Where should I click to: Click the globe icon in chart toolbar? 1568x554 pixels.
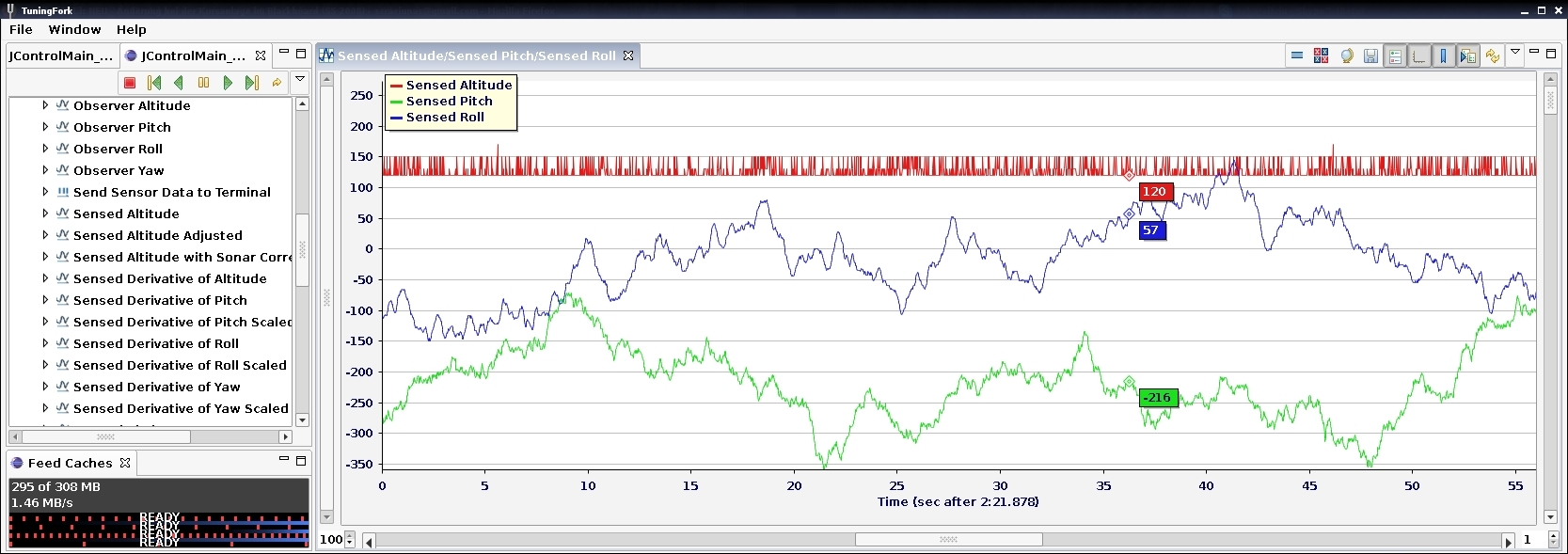1346,56
